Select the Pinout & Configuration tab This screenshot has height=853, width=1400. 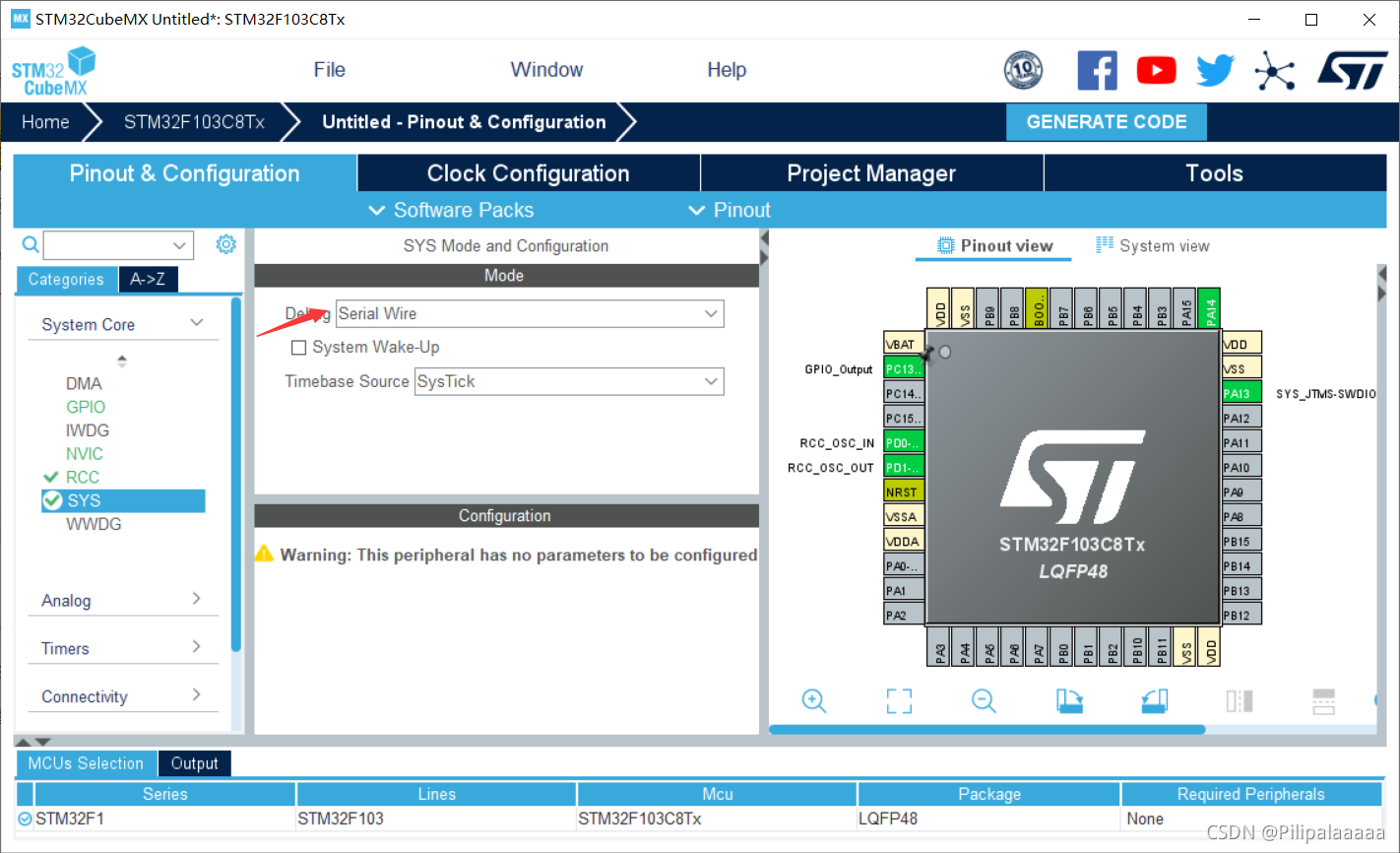pyautogui.click(x=185, y=173)
